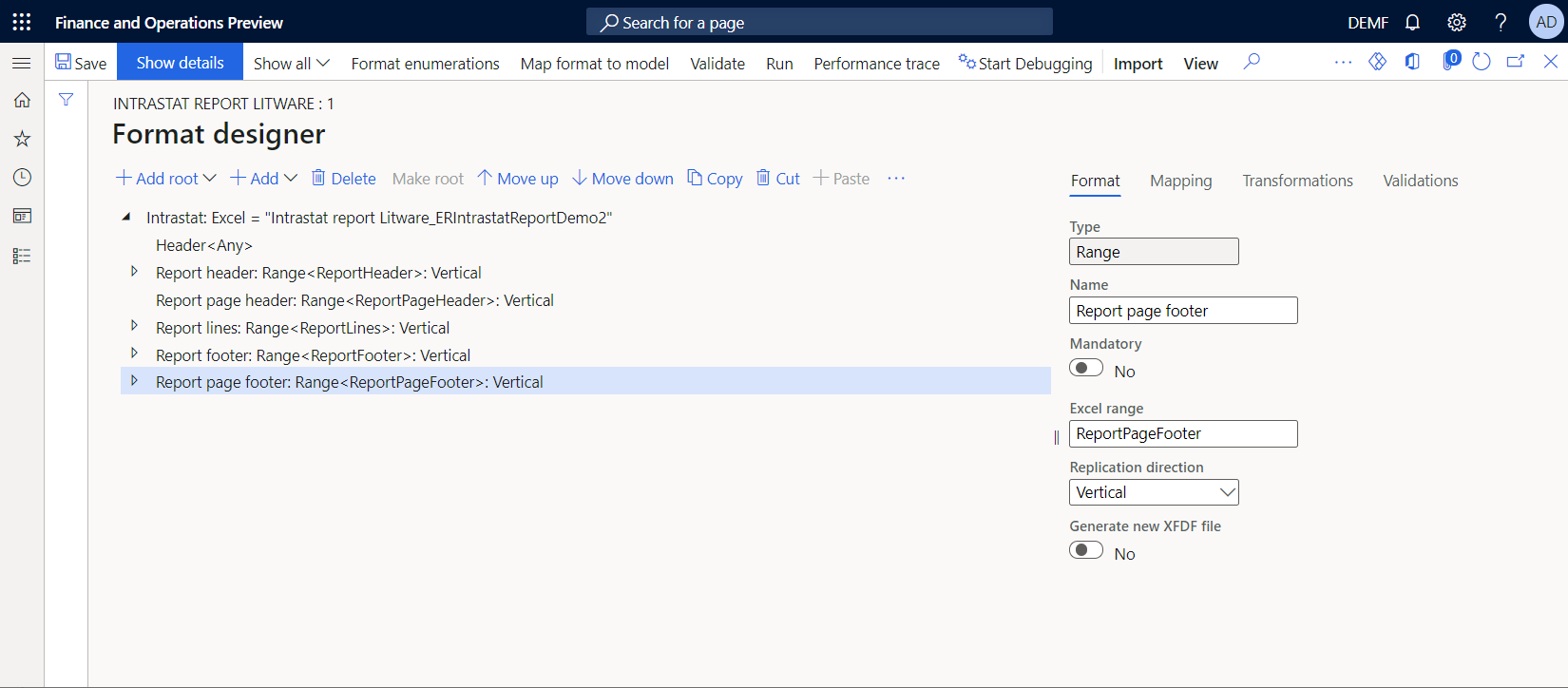Move the selected element down
This screenshot has width=1568, height=688.
pos(622,179)
